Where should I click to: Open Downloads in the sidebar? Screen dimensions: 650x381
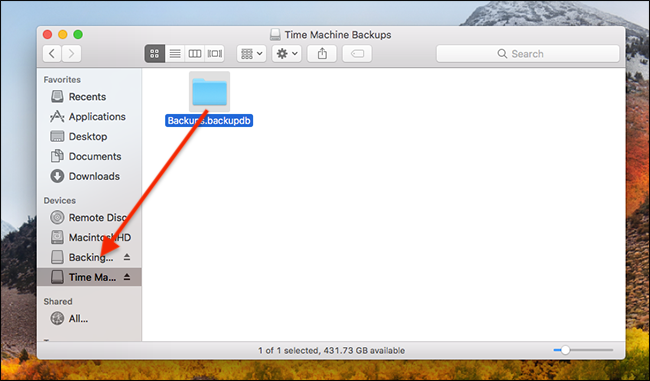[x=89, y=176]
